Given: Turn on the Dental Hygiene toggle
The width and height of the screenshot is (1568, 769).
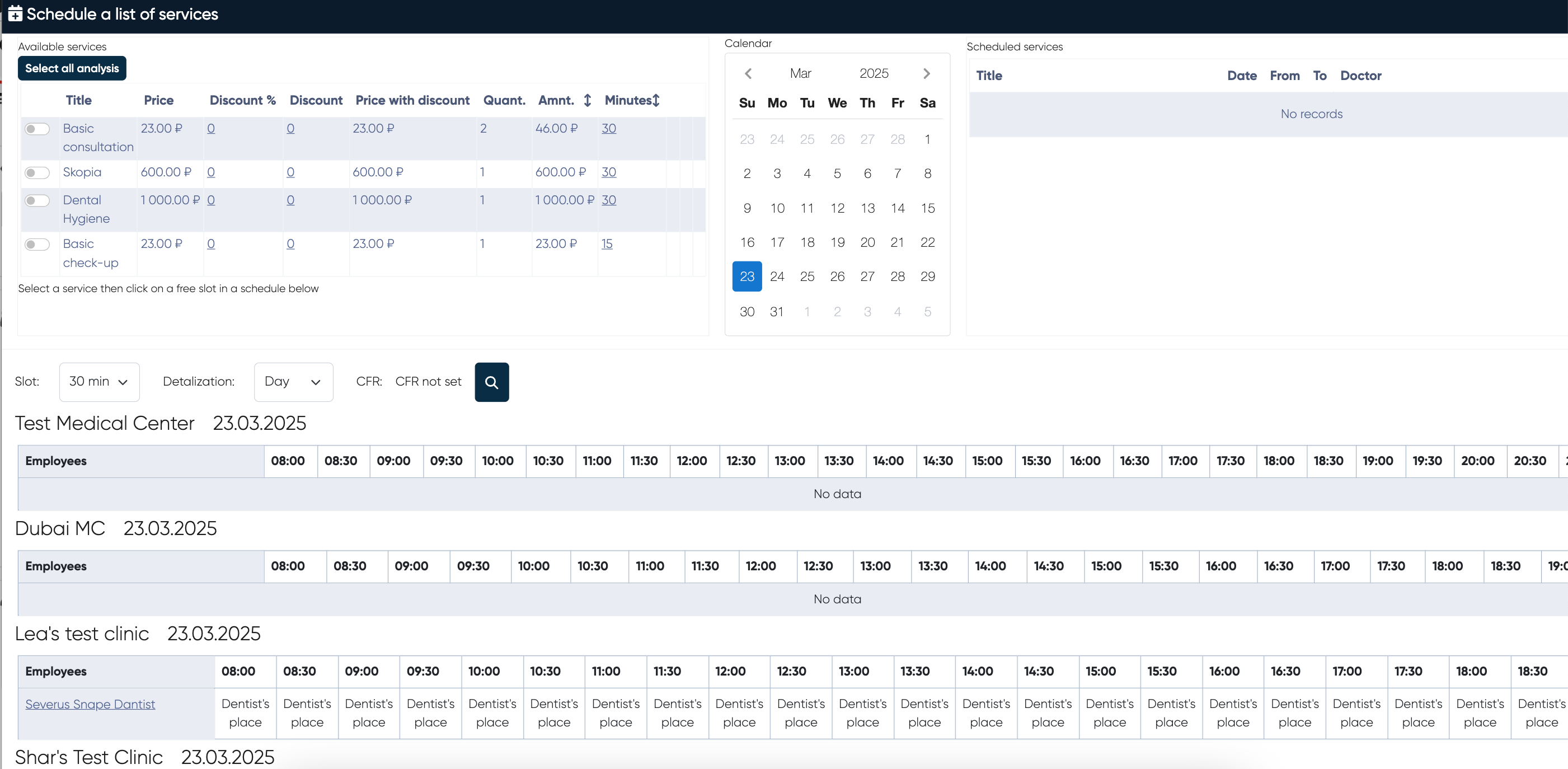Looking at the screenshot, I should (x=37, y=201).
